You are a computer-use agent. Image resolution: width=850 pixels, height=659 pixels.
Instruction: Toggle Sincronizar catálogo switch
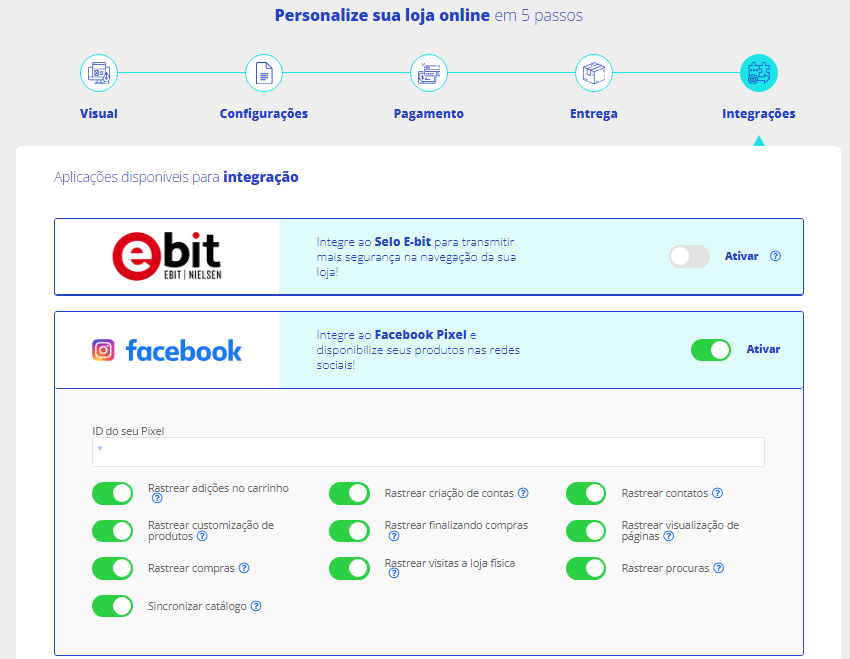112,606
